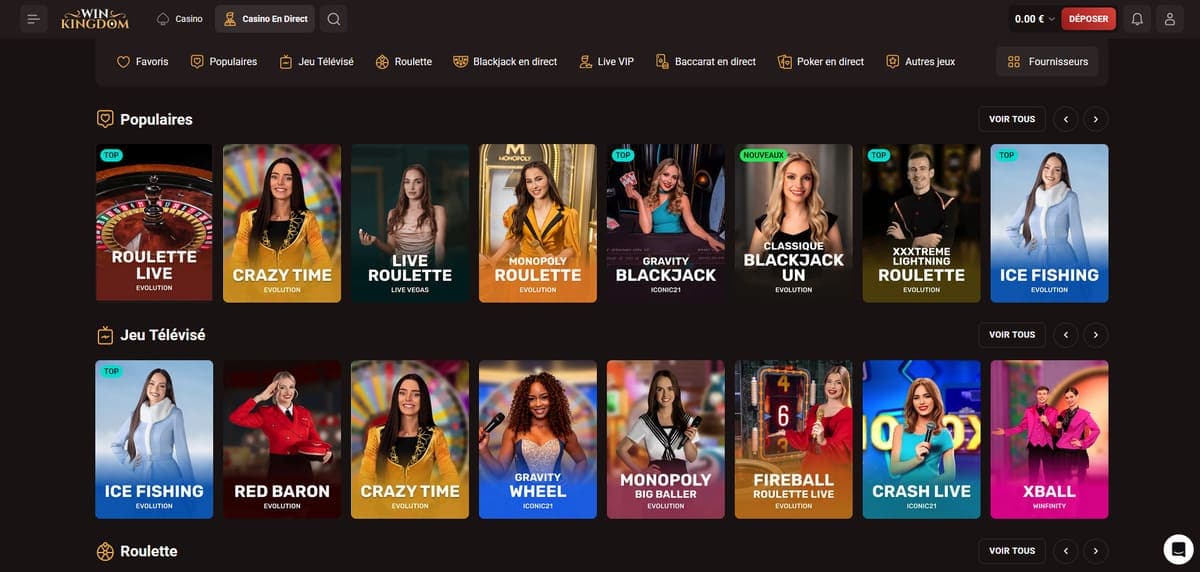Open Crazy Time card in Populaires

[x=282, y=223]
